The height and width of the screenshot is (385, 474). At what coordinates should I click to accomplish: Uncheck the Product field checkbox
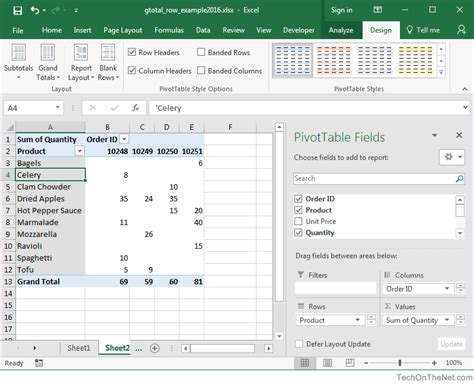tap(298, 210)
